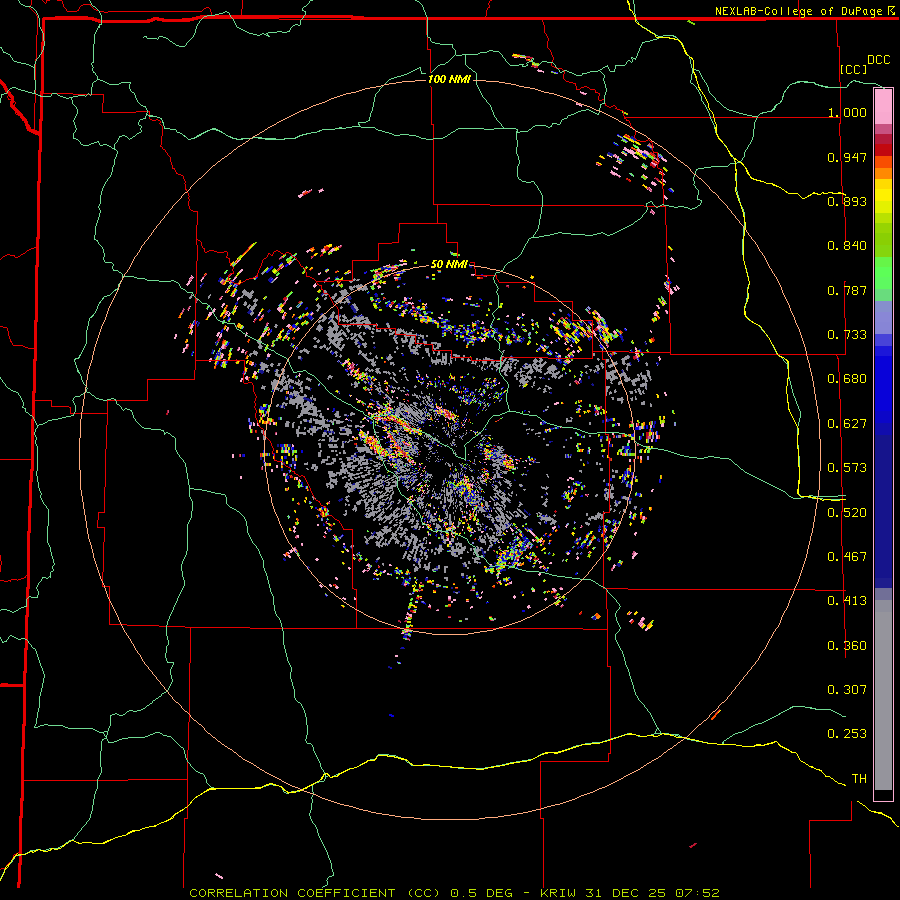This screenshot has height=900, width=900.
Task: Click the 0.787 legend value
Action: click(847, 290)
